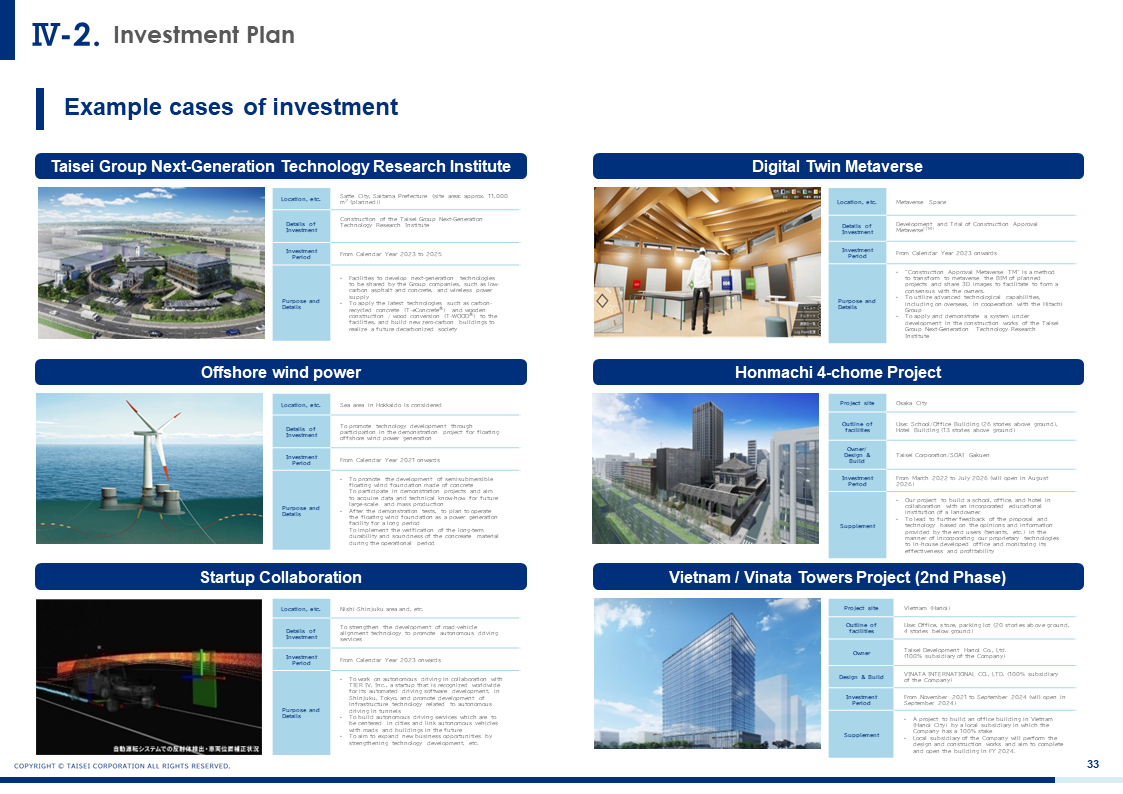Click the "Vietnam / Vinata Towers Project" header

click(838, 577)
